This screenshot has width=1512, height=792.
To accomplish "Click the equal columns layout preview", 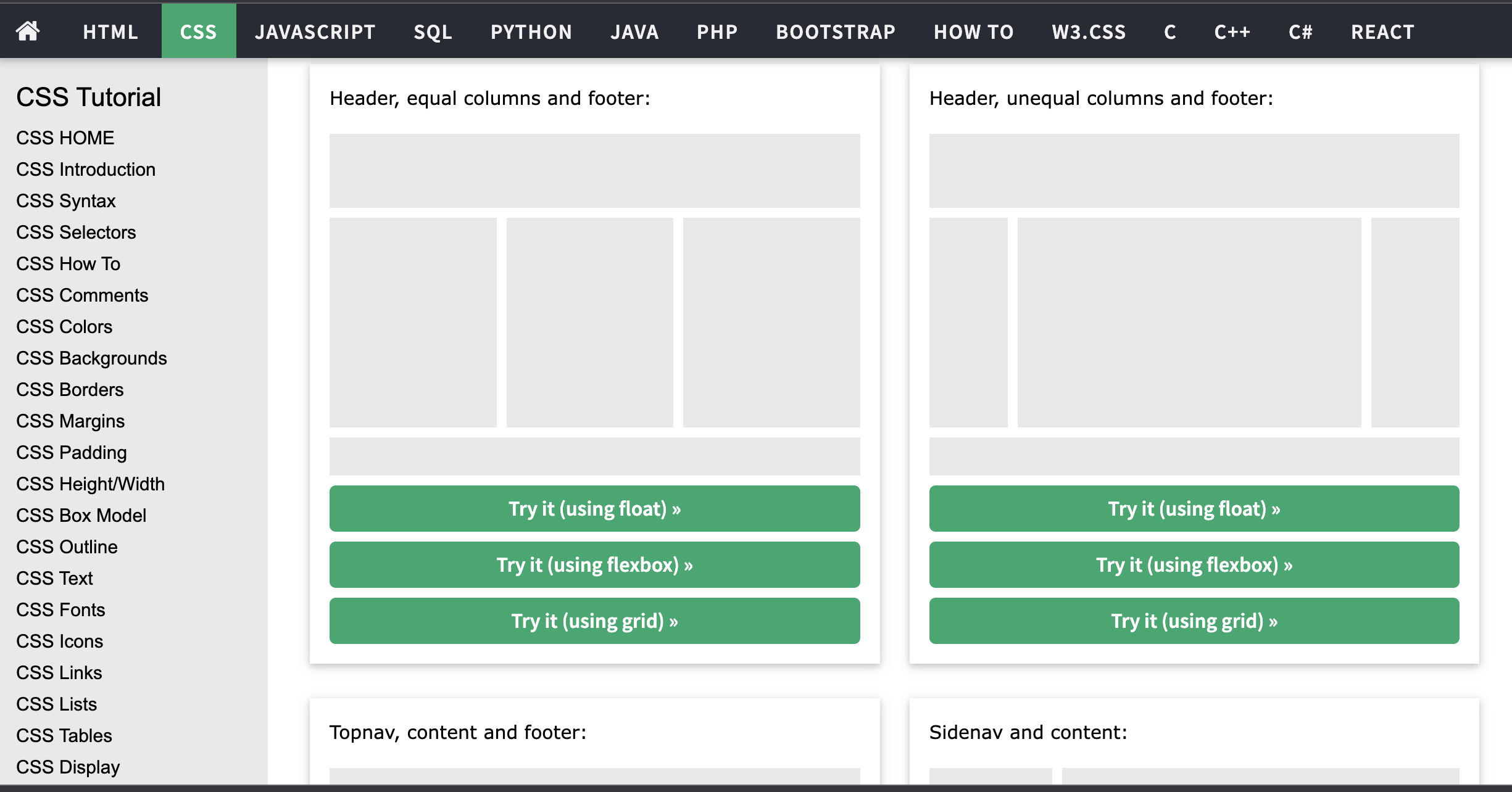I will coord(594,302).
